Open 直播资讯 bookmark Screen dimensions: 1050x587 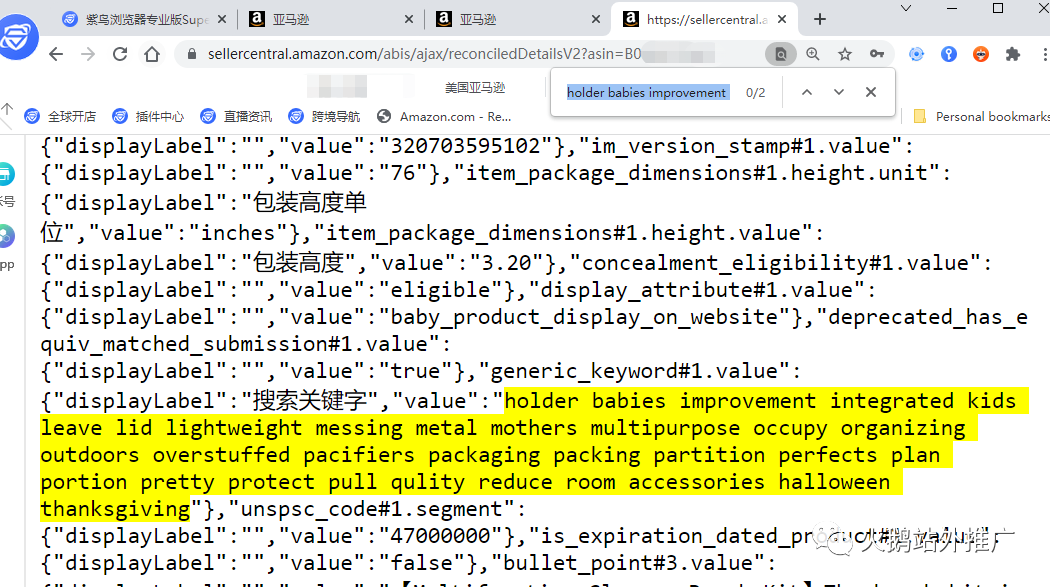[236, 116]
